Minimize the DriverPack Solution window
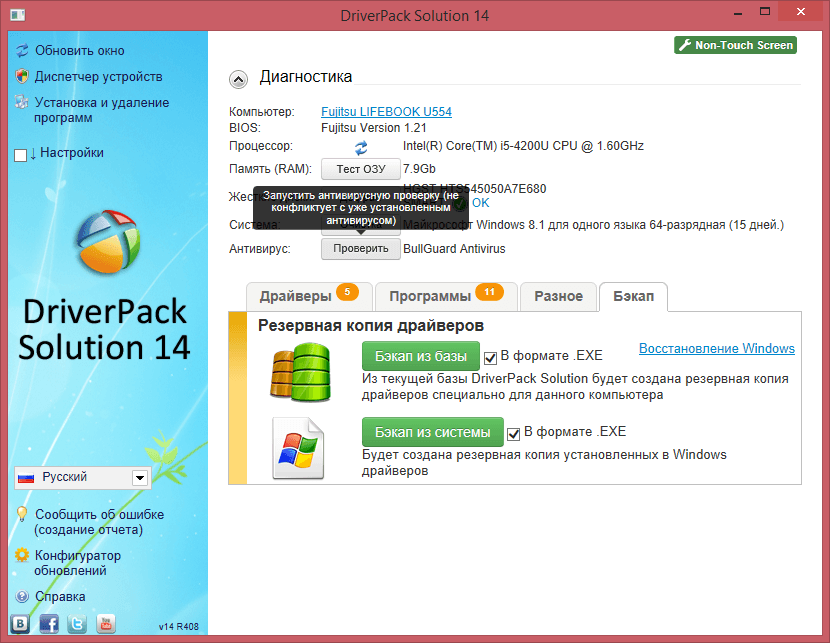Screen dimensions: 830x643 [739, 12]
